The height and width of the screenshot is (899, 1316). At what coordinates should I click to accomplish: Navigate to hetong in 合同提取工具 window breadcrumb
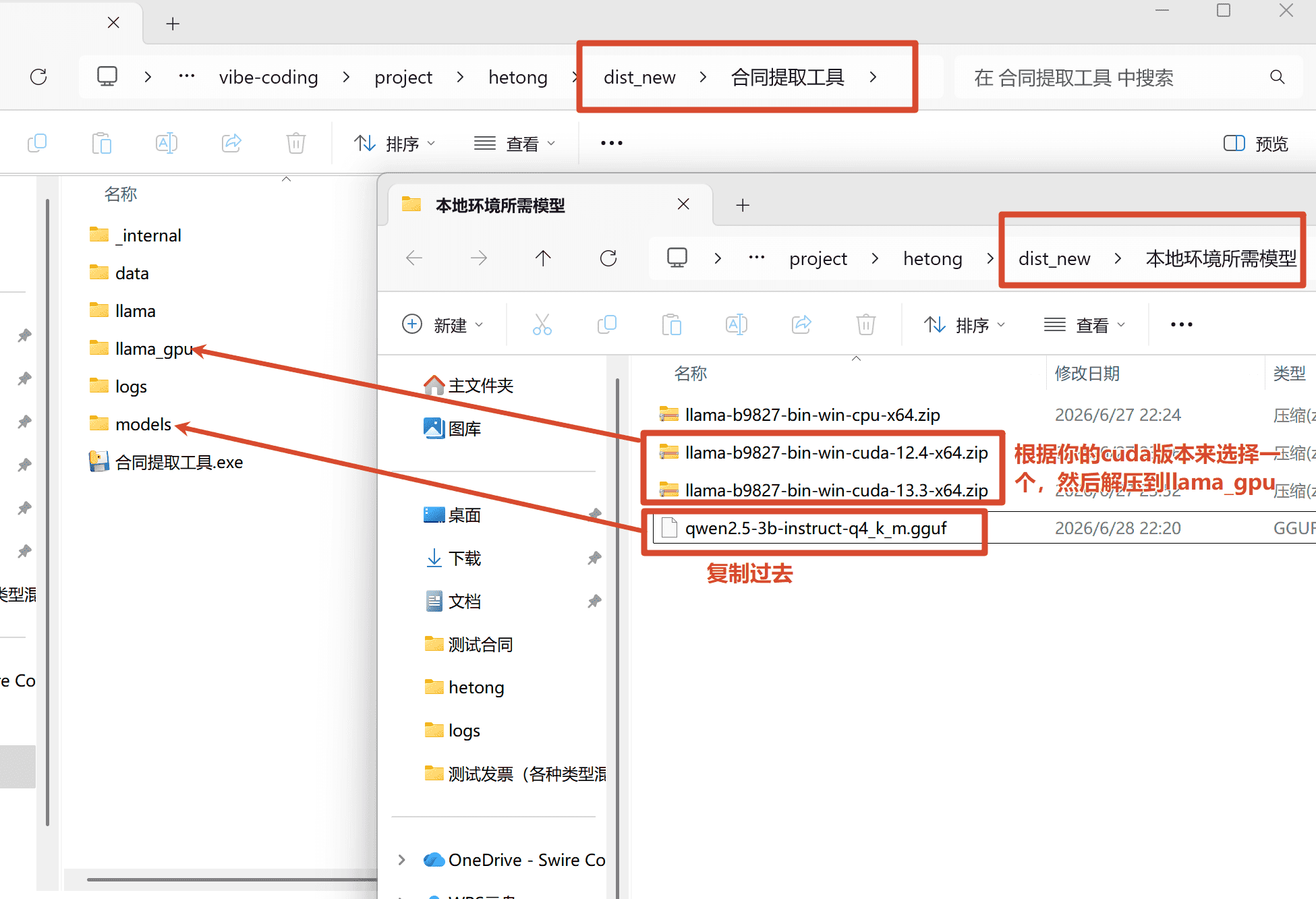pyautogui.click(x=518, y=78)
